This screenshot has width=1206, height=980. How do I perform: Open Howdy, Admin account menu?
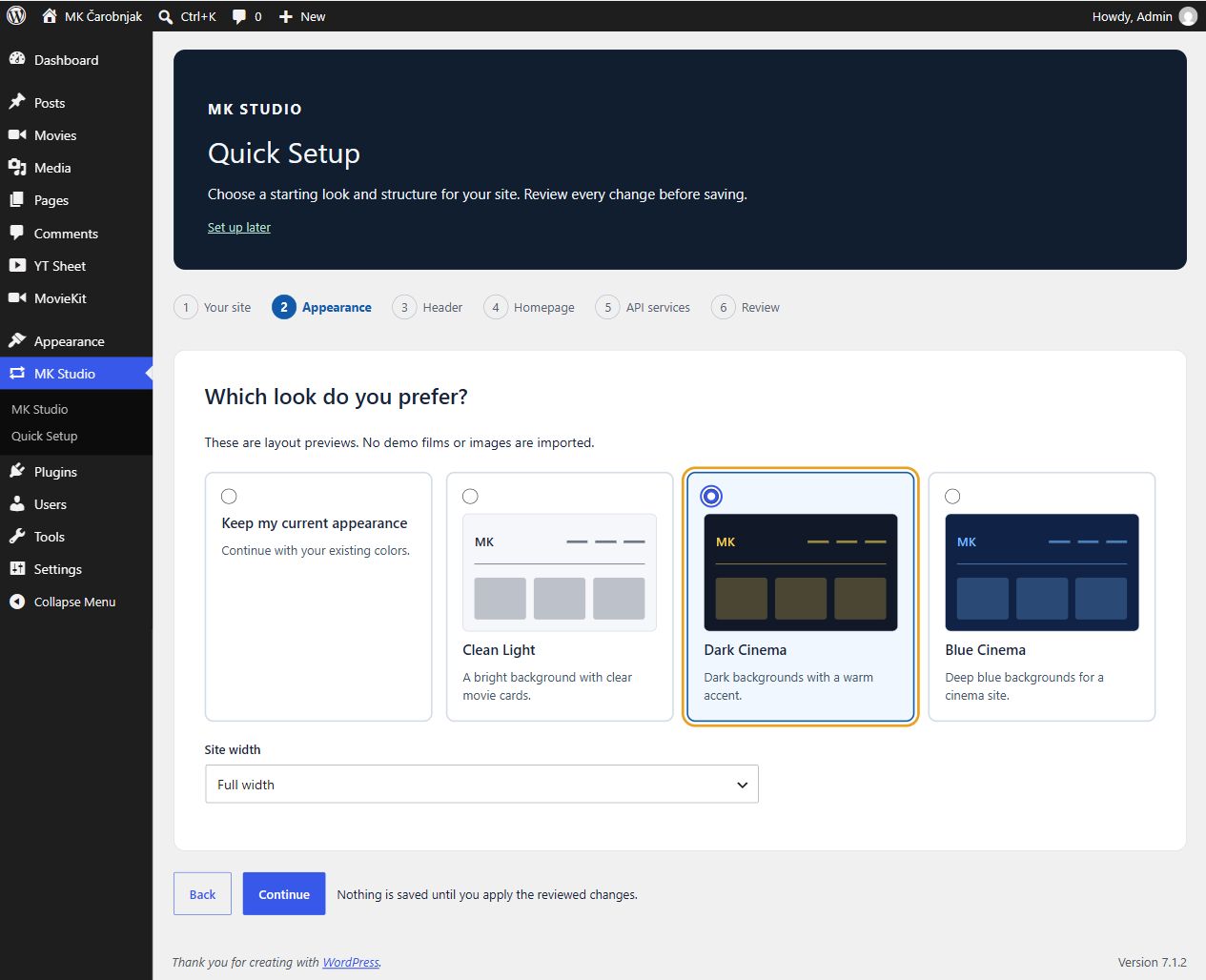click(1144, 16)
